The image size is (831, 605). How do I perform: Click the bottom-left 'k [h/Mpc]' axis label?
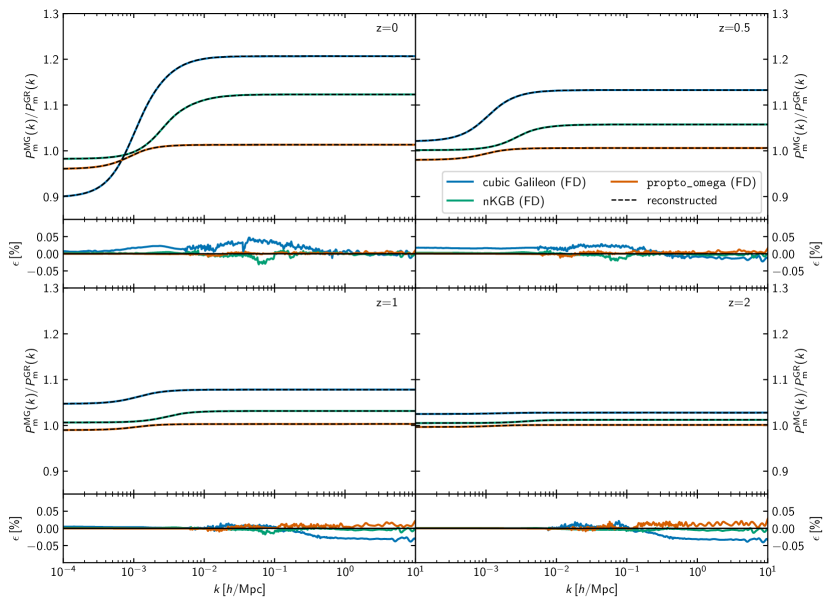tap(240, 589)
